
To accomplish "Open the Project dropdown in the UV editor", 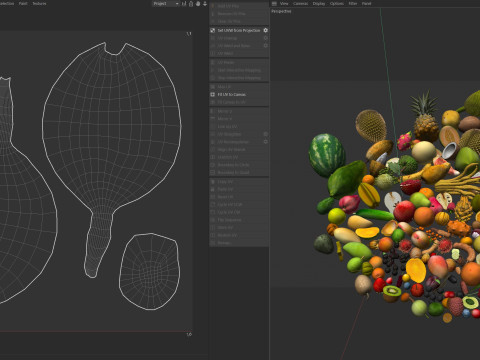I will 166,4.
